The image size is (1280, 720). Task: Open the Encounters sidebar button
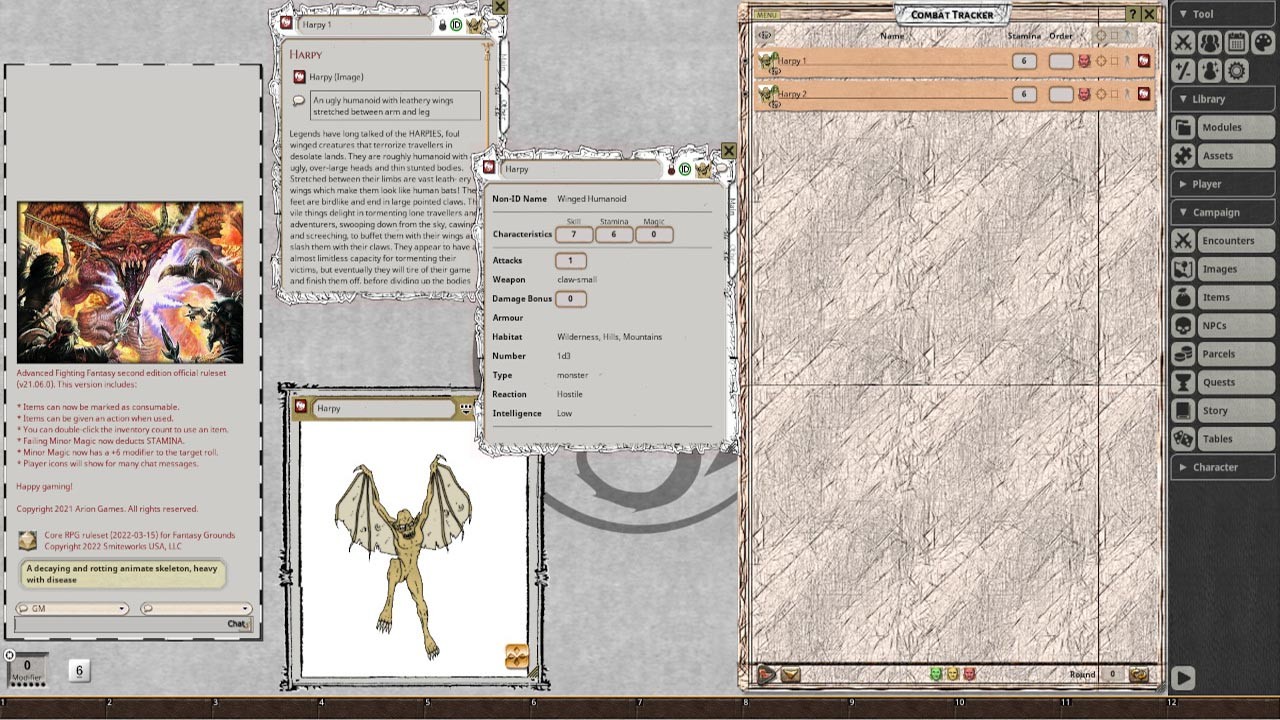(1223, 241)
